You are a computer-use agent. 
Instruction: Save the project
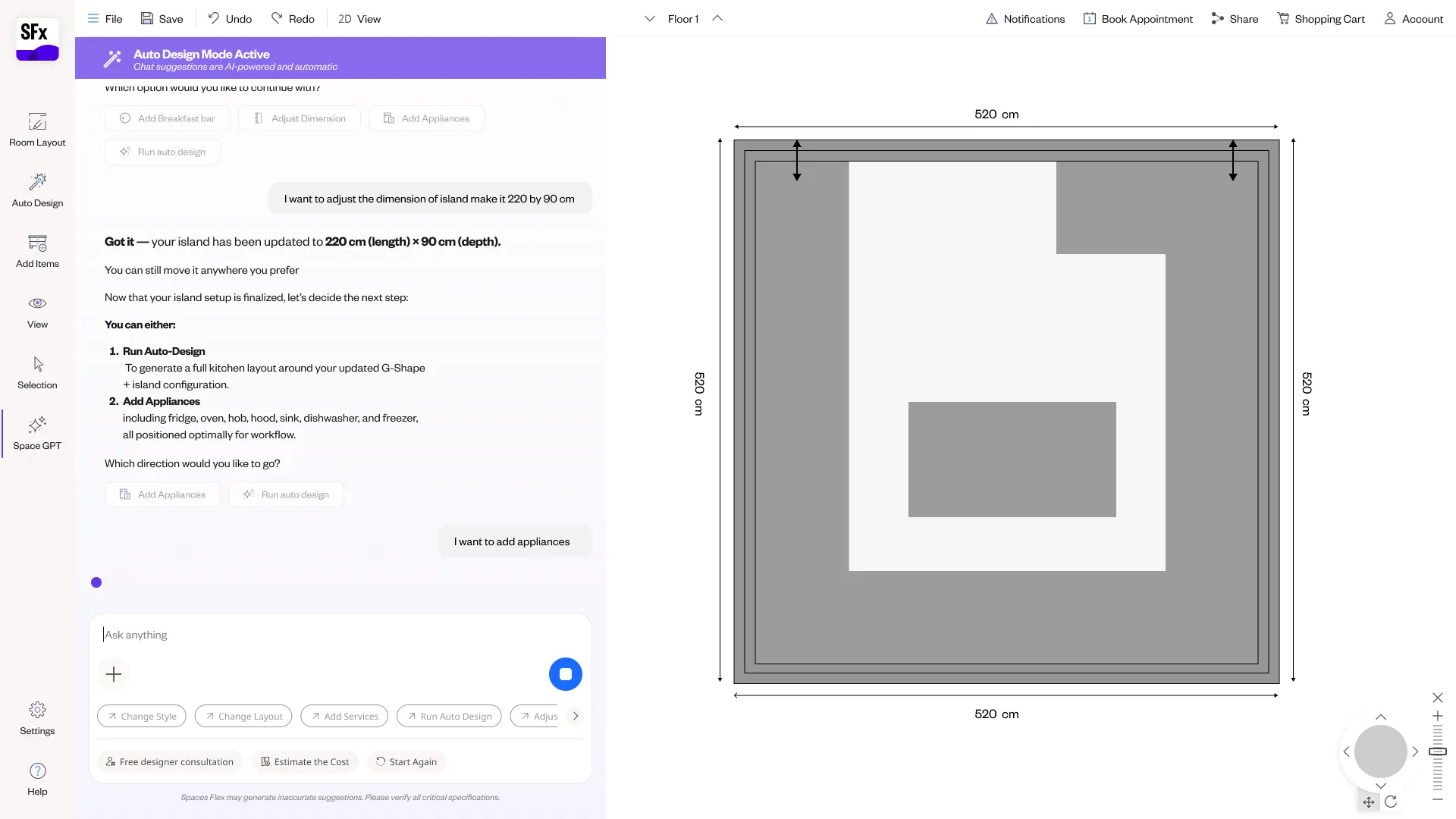point(162,19)
